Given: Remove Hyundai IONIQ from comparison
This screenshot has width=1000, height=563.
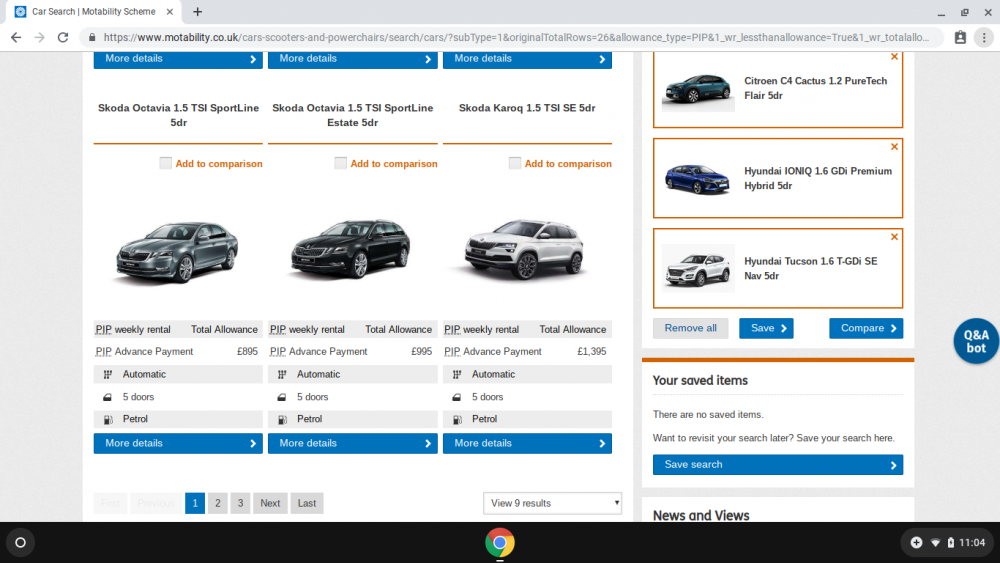Looking at the screenshot, I should click(x=894, y=147).
